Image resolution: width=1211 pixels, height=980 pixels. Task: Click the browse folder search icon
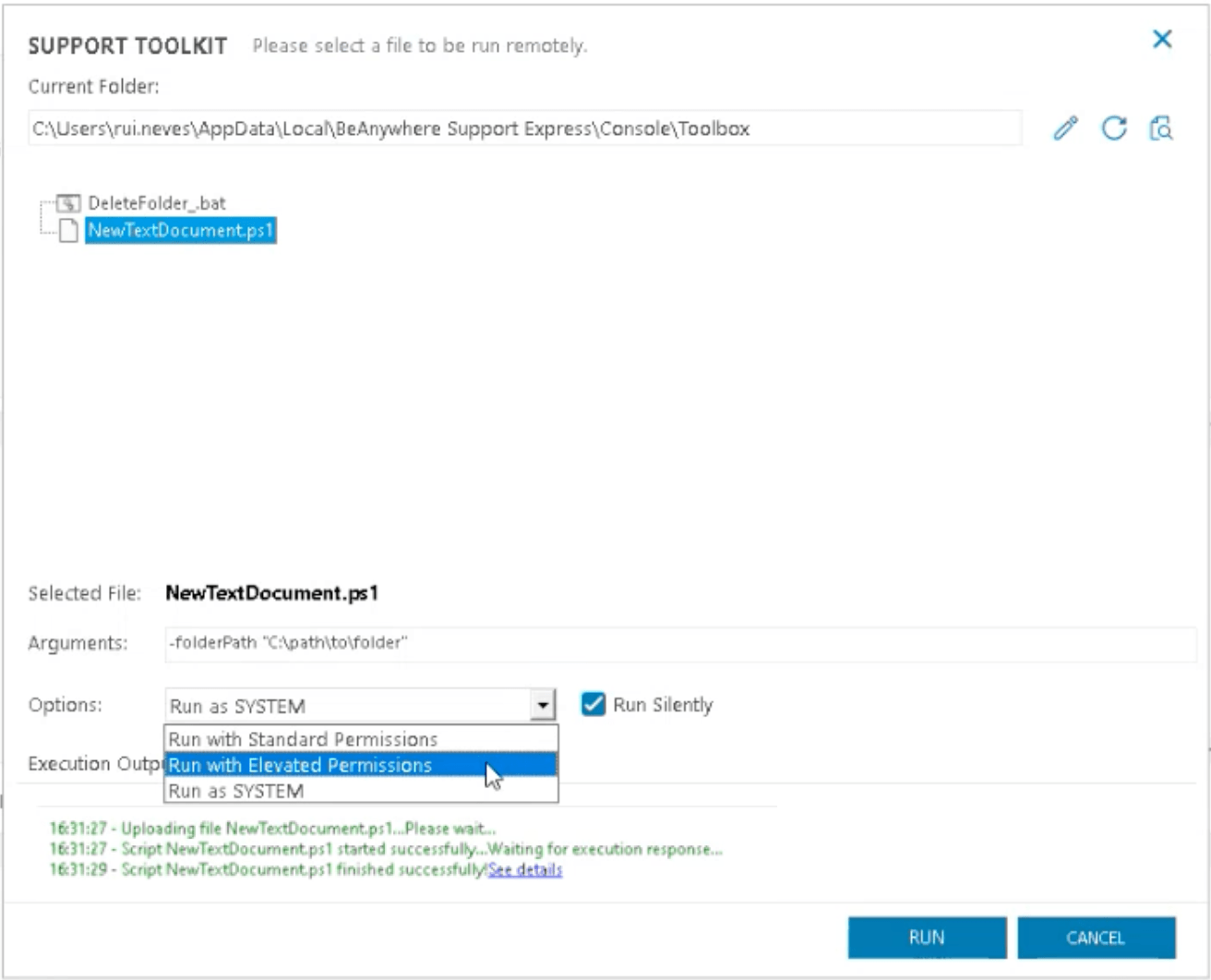(1161, 128)
